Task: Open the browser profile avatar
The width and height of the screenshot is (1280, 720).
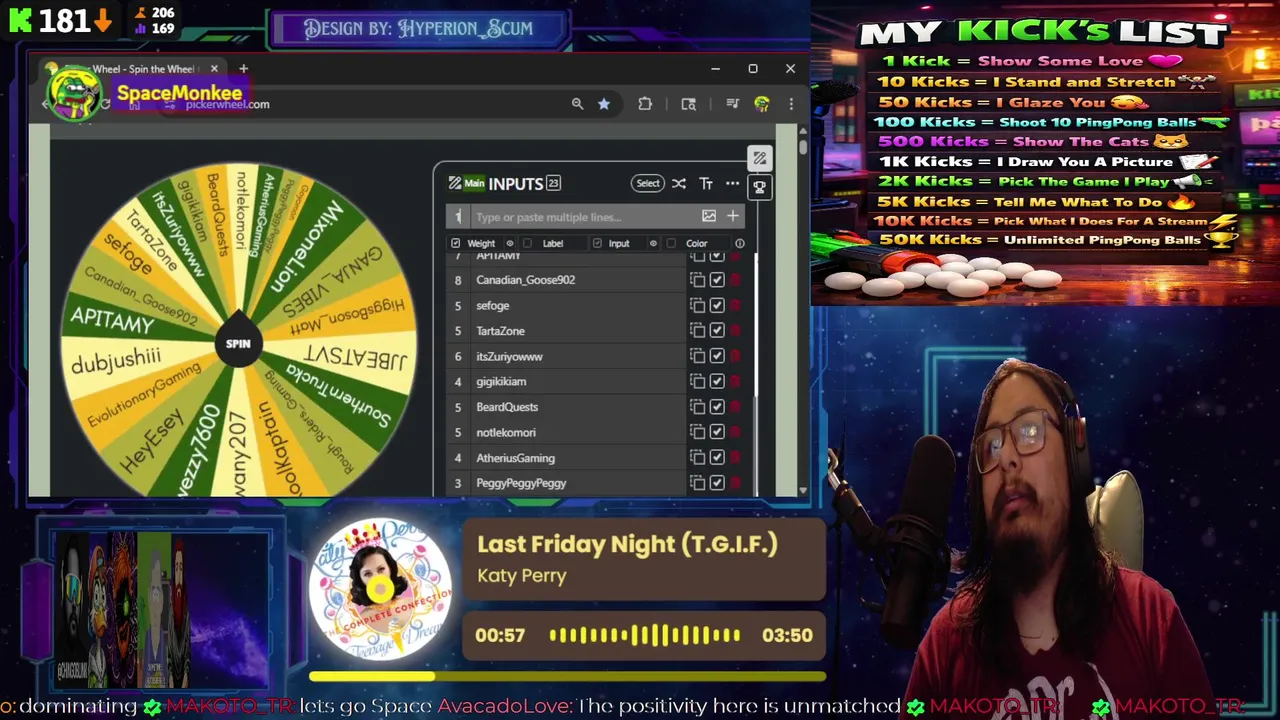Action: coord(762,104)
